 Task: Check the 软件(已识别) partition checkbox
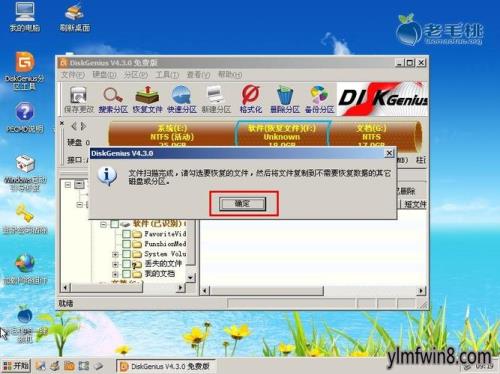[115, 224]
